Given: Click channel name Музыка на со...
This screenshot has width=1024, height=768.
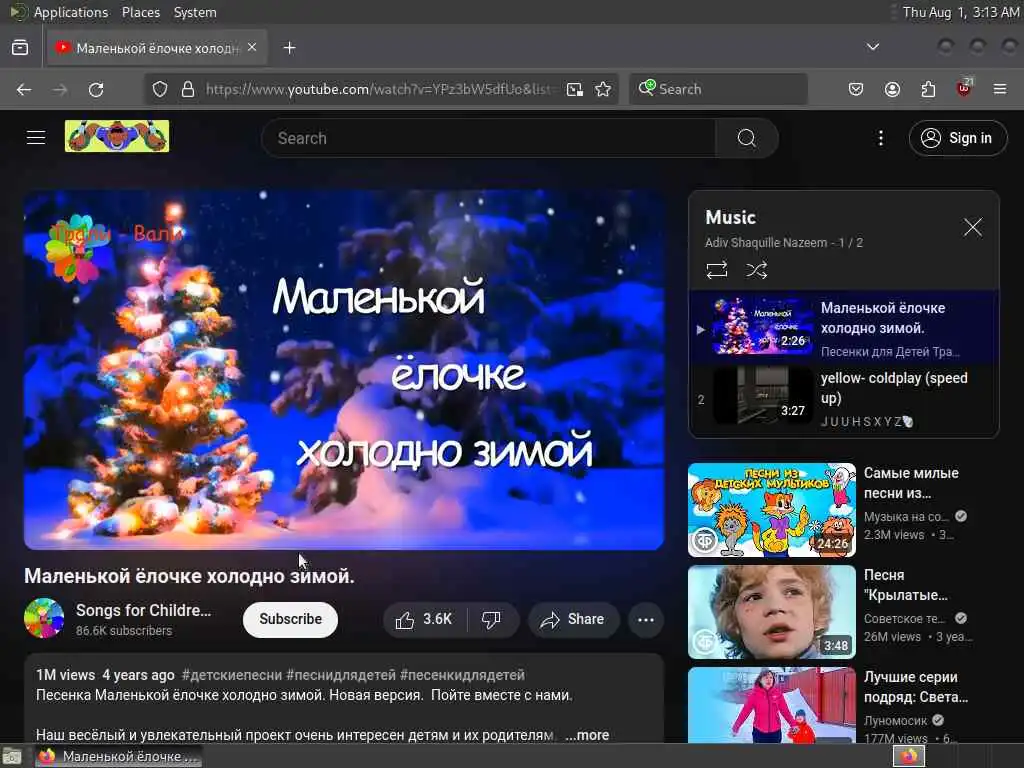Looking at the screenshot, I should click(x=906, y=517).
